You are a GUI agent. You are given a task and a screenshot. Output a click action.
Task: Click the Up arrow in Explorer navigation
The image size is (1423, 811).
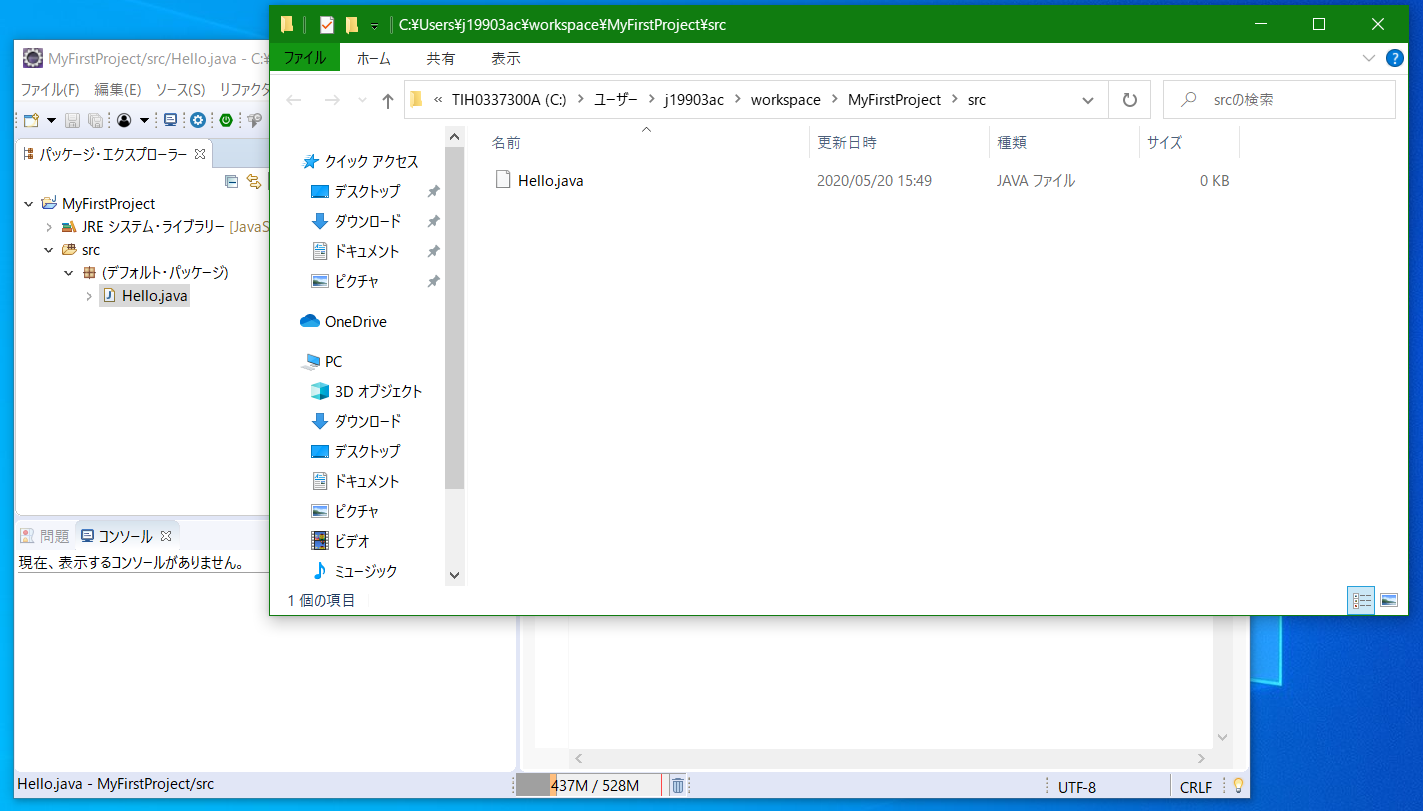click(388, 100)
